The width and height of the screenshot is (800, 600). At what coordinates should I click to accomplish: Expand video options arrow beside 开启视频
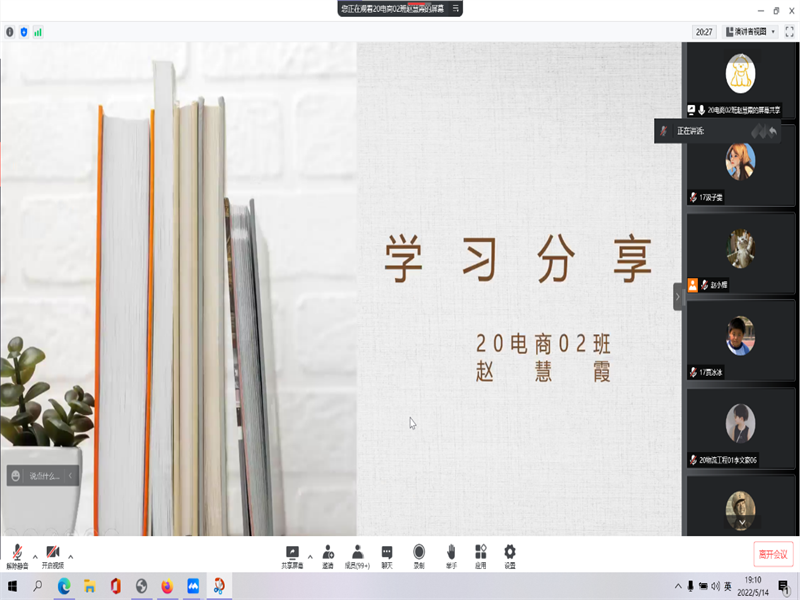point(70,556)
